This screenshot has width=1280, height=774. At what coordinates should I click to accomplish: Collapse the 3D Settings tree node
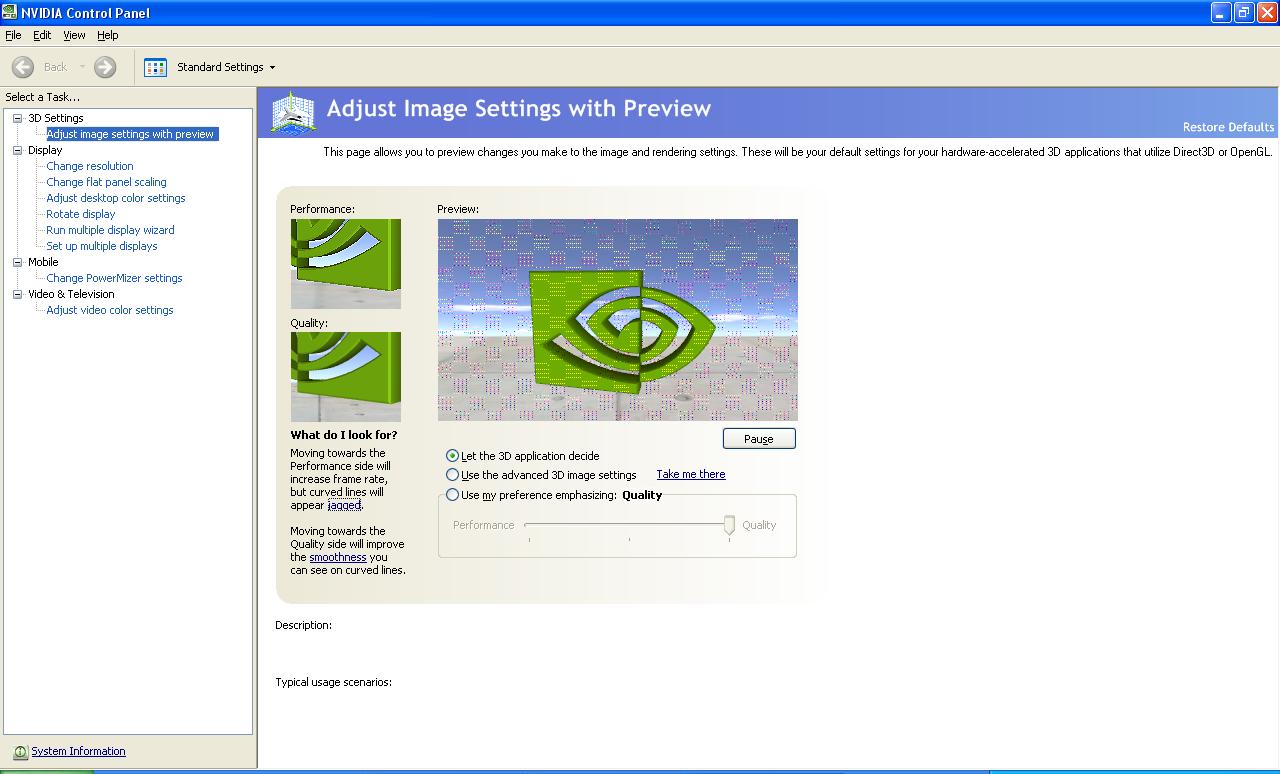tap(17, 118)
